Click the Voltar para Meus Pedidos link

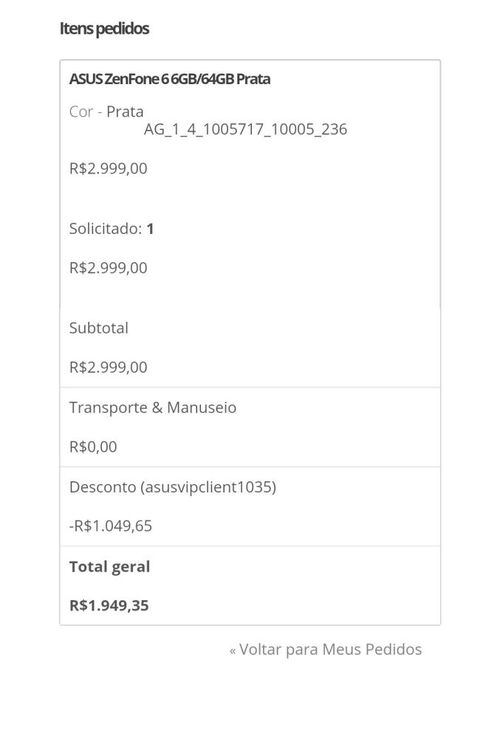coord(326,649)
